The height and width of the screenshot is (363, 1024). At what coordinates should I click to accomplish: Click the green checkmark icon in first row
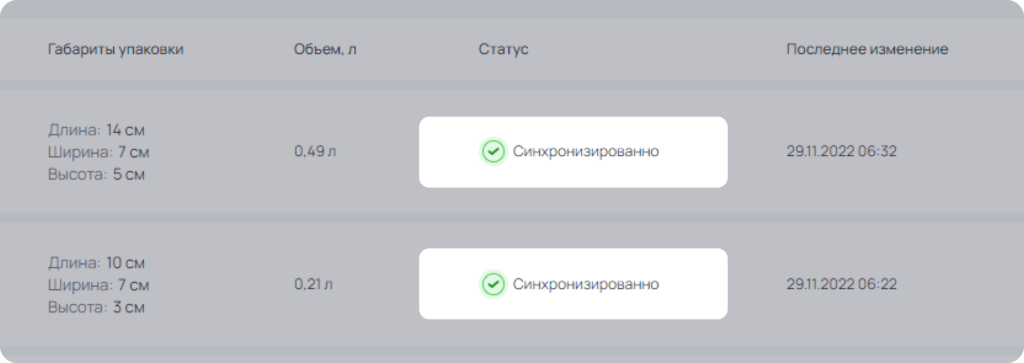[x=494, y=151]
